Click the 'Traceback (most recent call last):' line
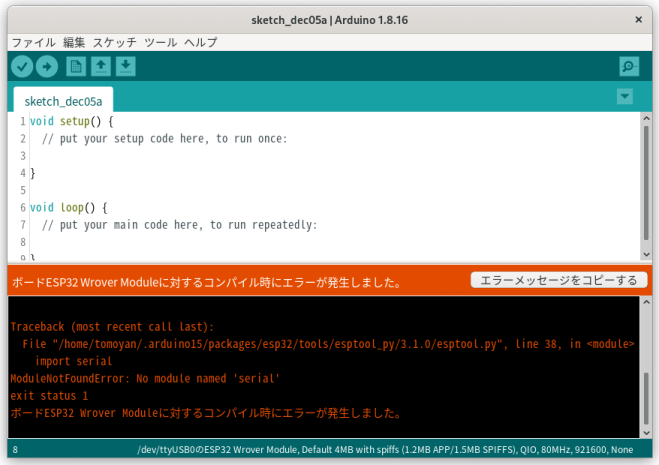The image size is (659, 465). (x=112, y=327)
